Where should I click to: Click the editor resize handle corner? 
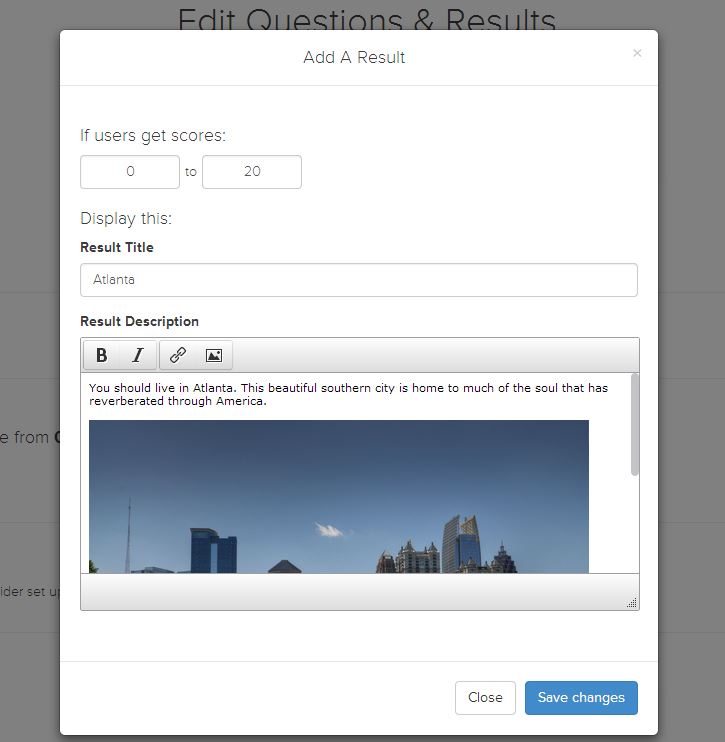pos(631,602)
